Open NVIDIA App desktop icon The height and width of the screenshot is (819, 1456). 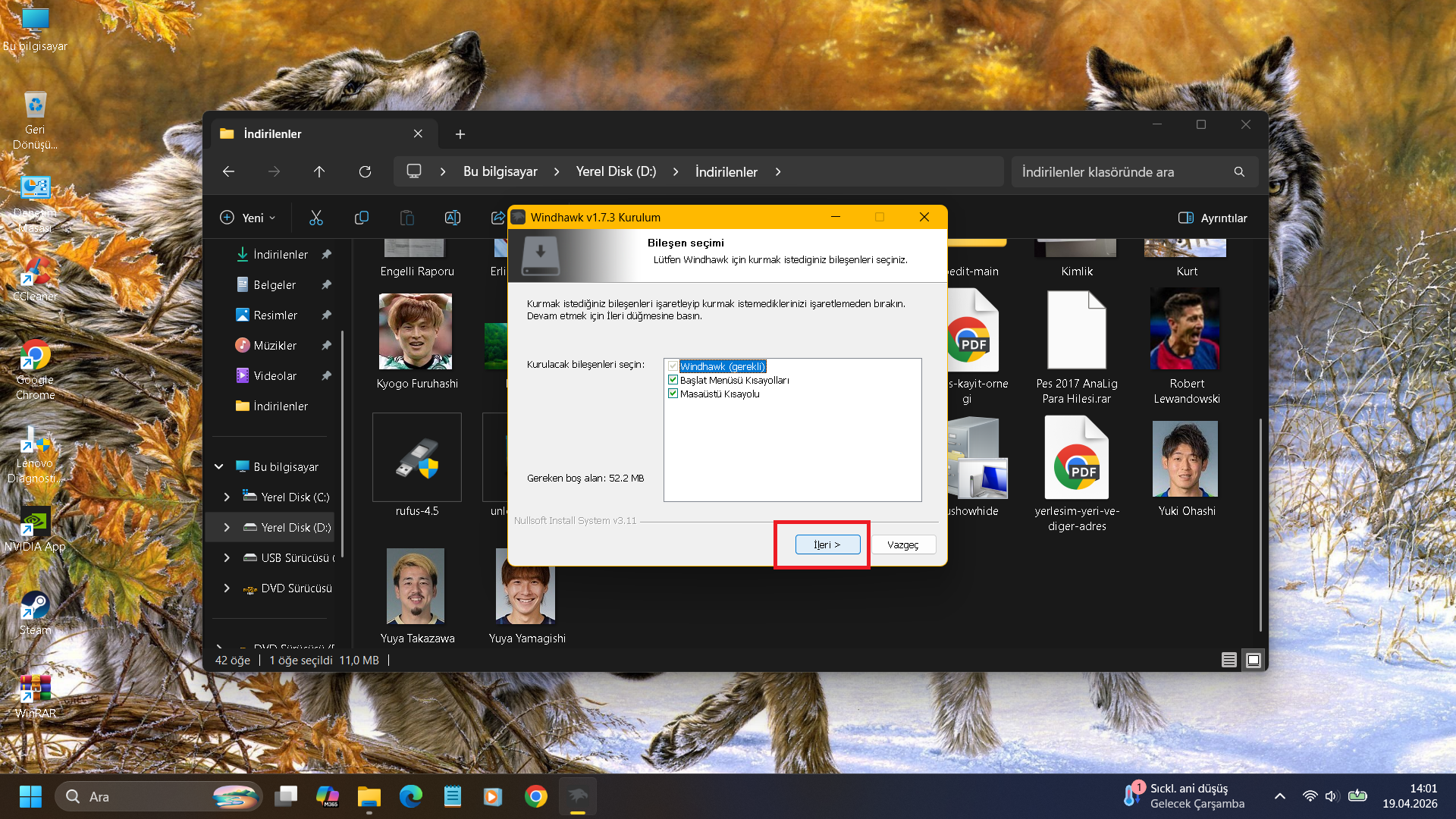pyautogui.click(x=35, y=529)
